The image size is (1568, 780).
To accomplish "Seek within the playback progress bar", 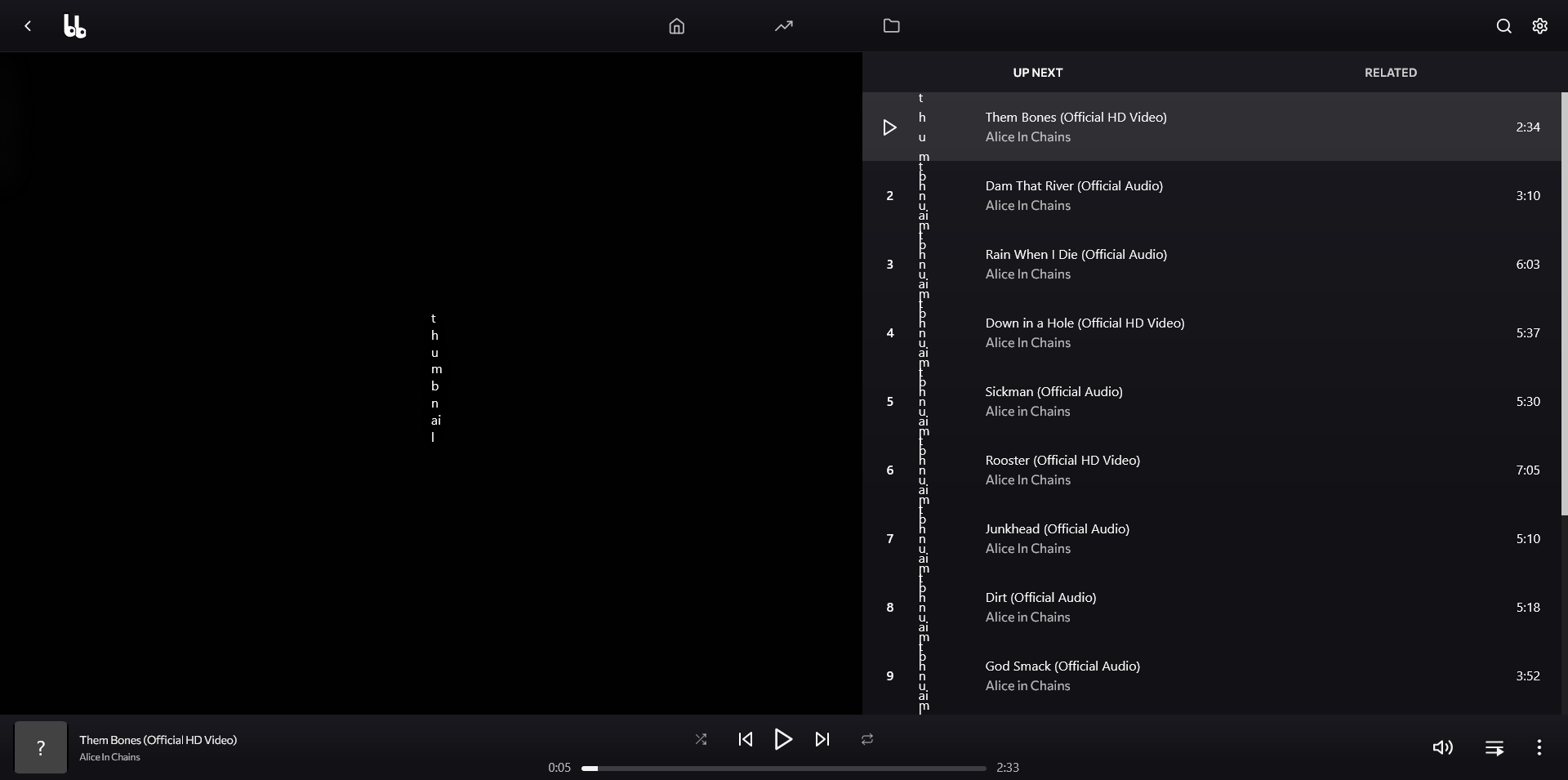I will [784, 769].
